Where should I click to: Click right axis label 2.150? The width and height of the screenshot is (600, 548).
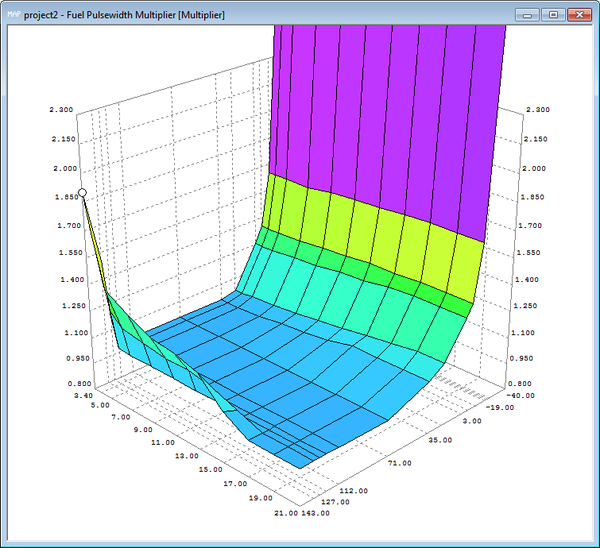click(x=535, y=139)
